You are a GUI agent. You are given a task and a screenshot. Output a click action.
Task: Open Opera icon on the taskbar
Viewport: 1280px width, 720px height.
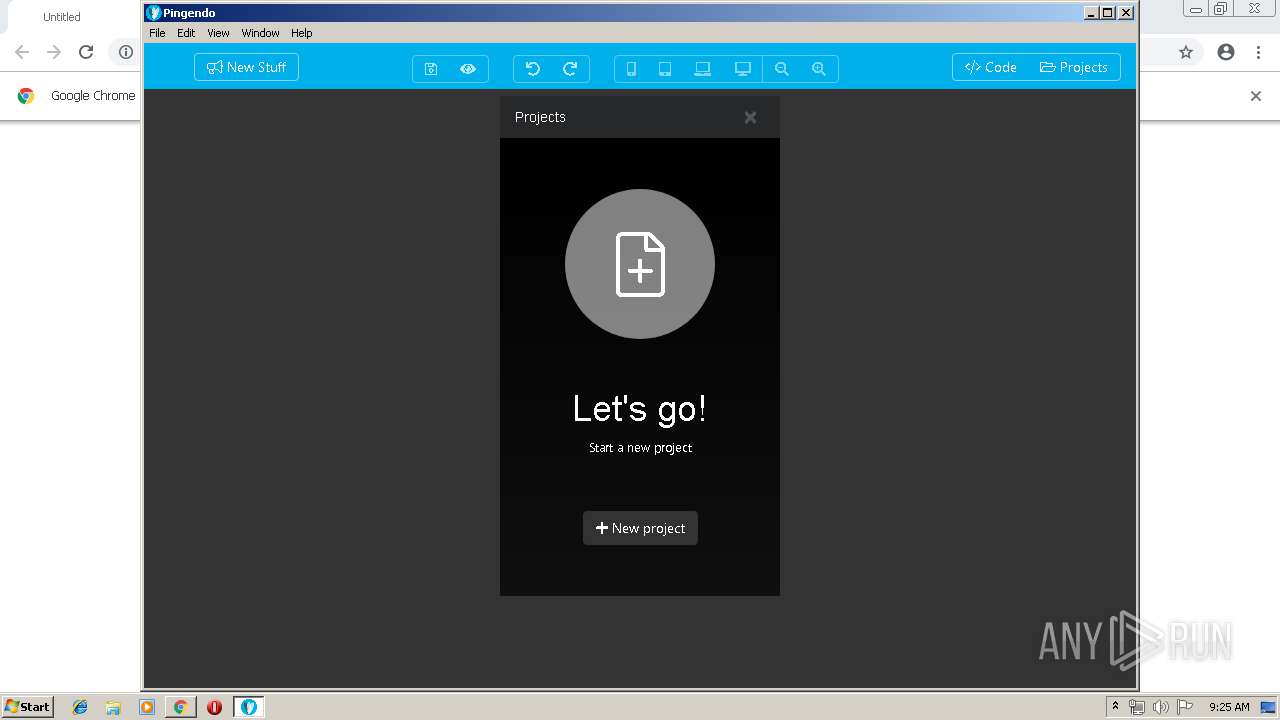214,707
